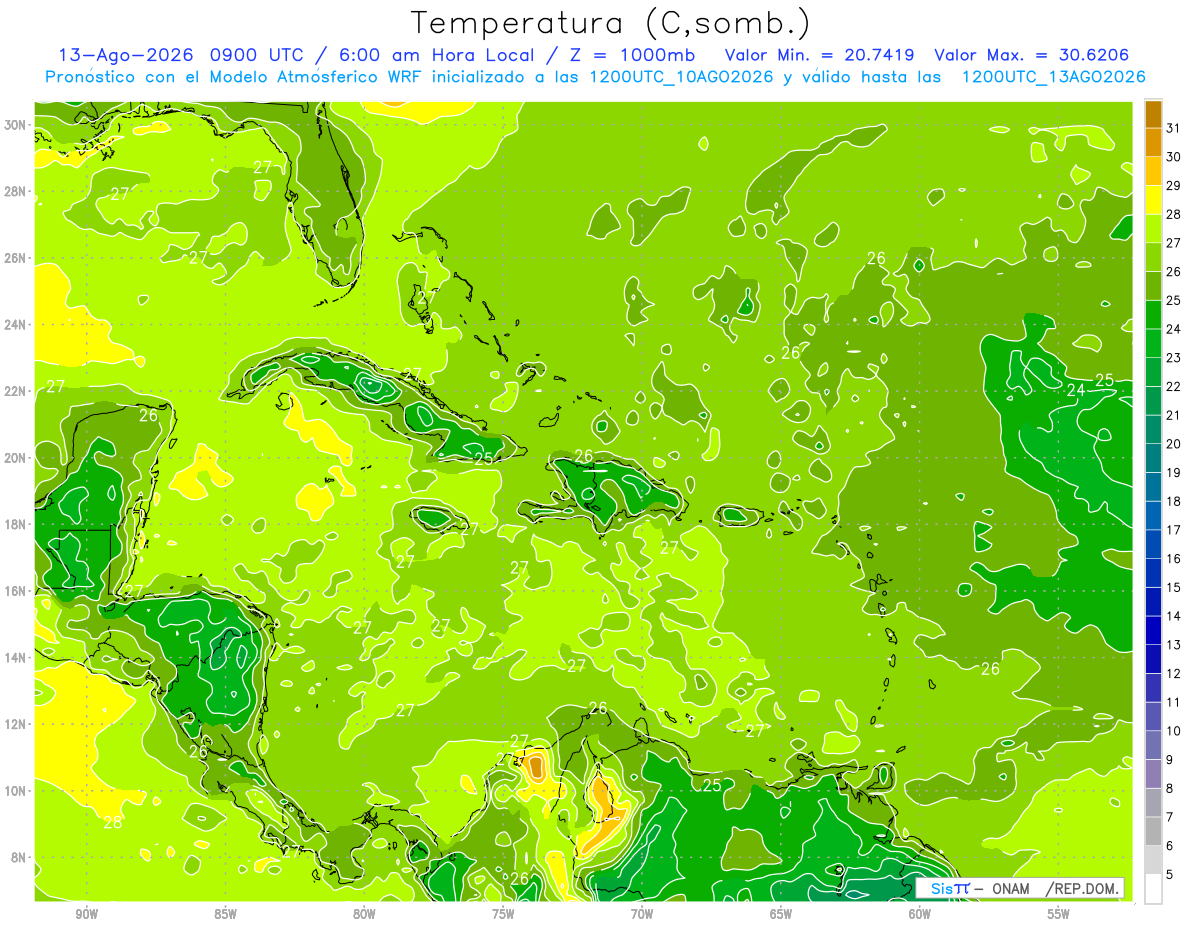Click the contour label '28' on the map
This screenshot has height=927, width=1200.
(x=113, y=822)
